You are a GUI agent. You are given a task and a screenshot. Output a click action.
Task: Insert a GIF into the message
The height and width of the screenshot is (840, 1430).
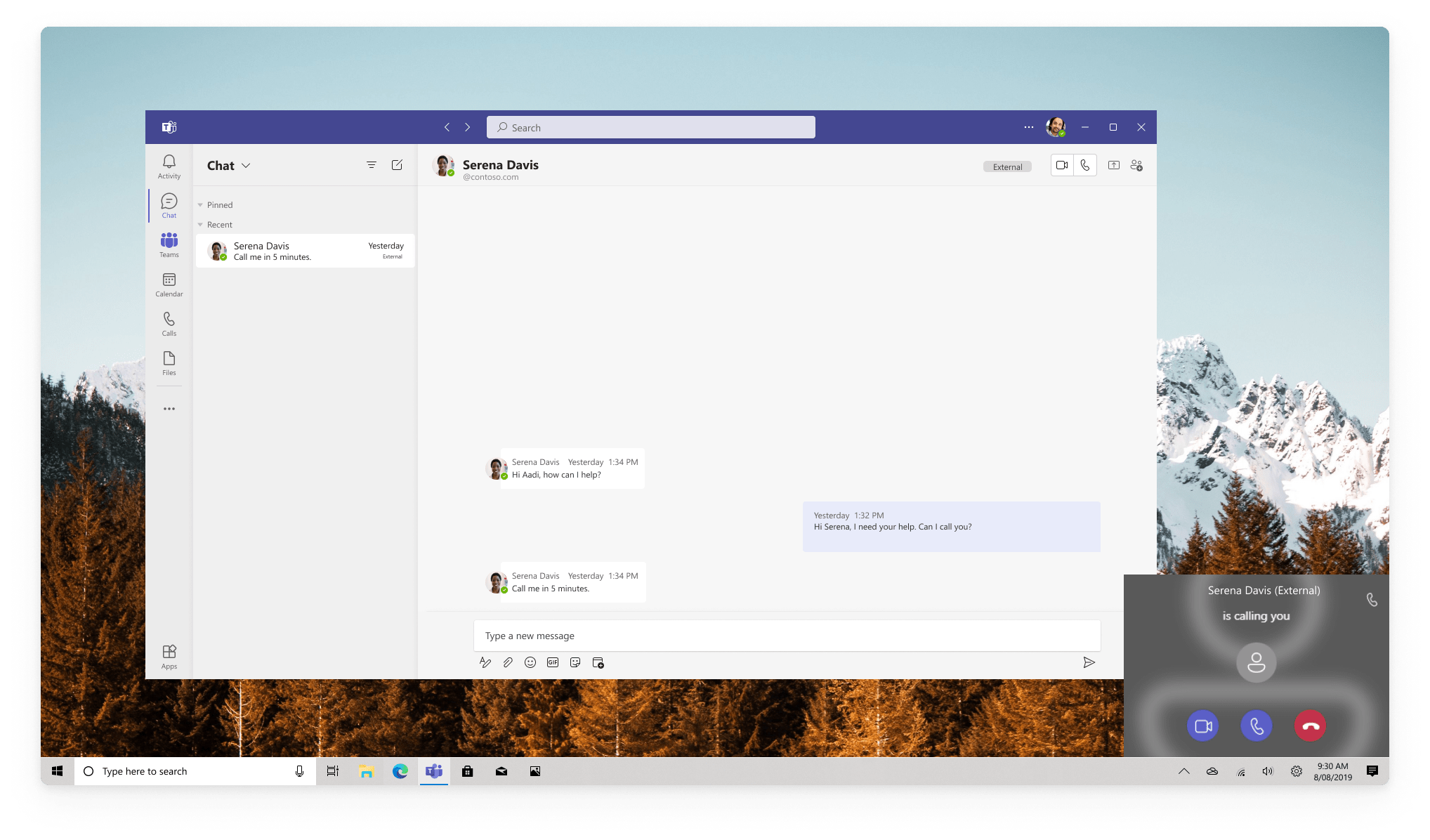pyautogui.click(x=553, y=662)
